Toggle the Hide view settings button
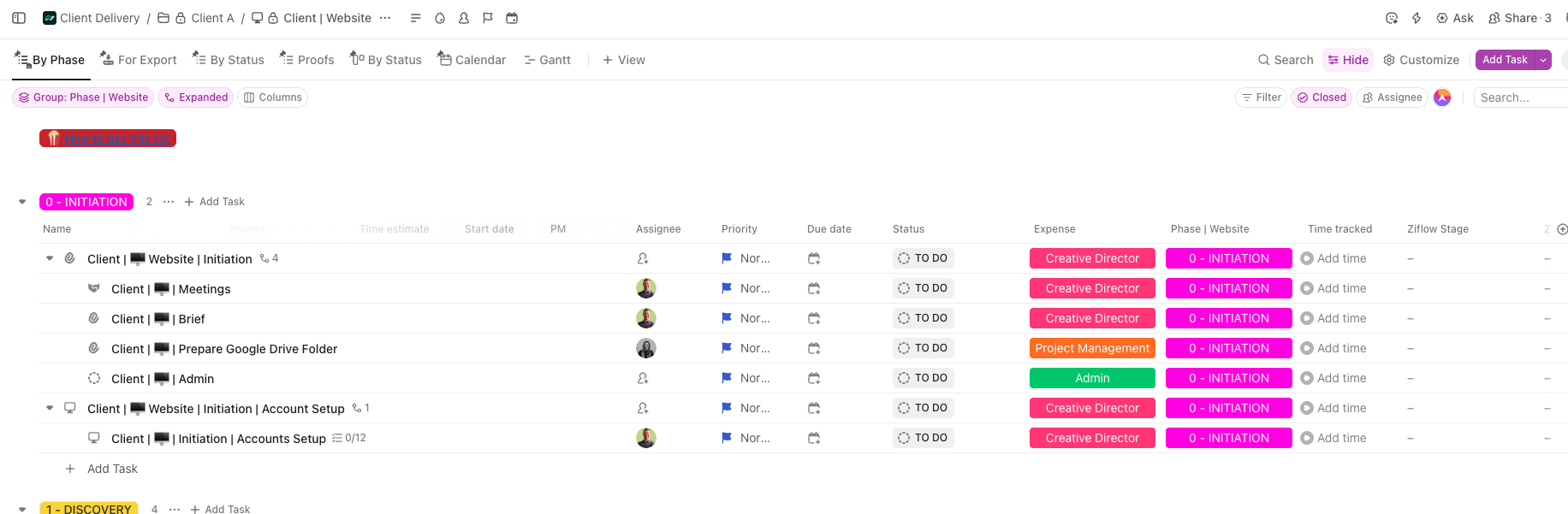The image size is (1568, 514). (x=1348, y=60)
